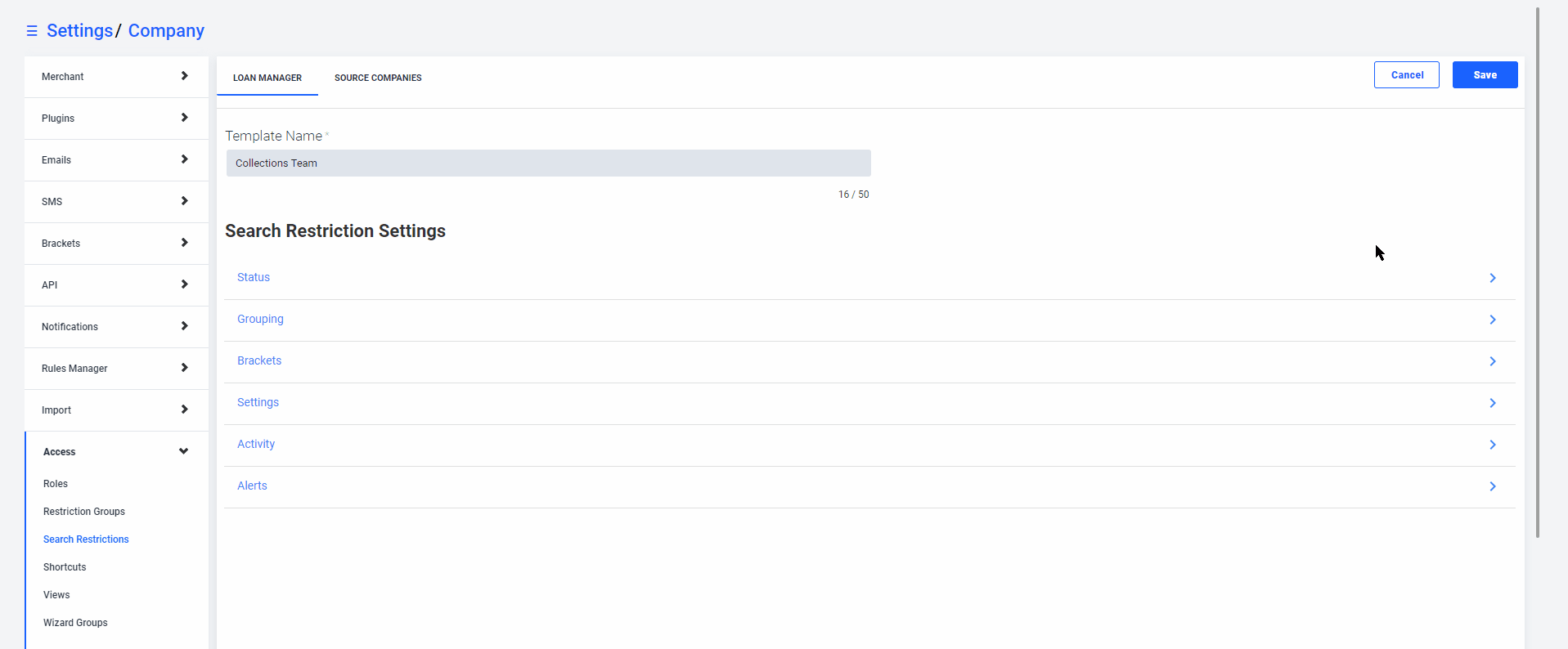
Task: Expand the SMS sidebar section arrow
Action: pyautogui.click(x=184, y=201)
